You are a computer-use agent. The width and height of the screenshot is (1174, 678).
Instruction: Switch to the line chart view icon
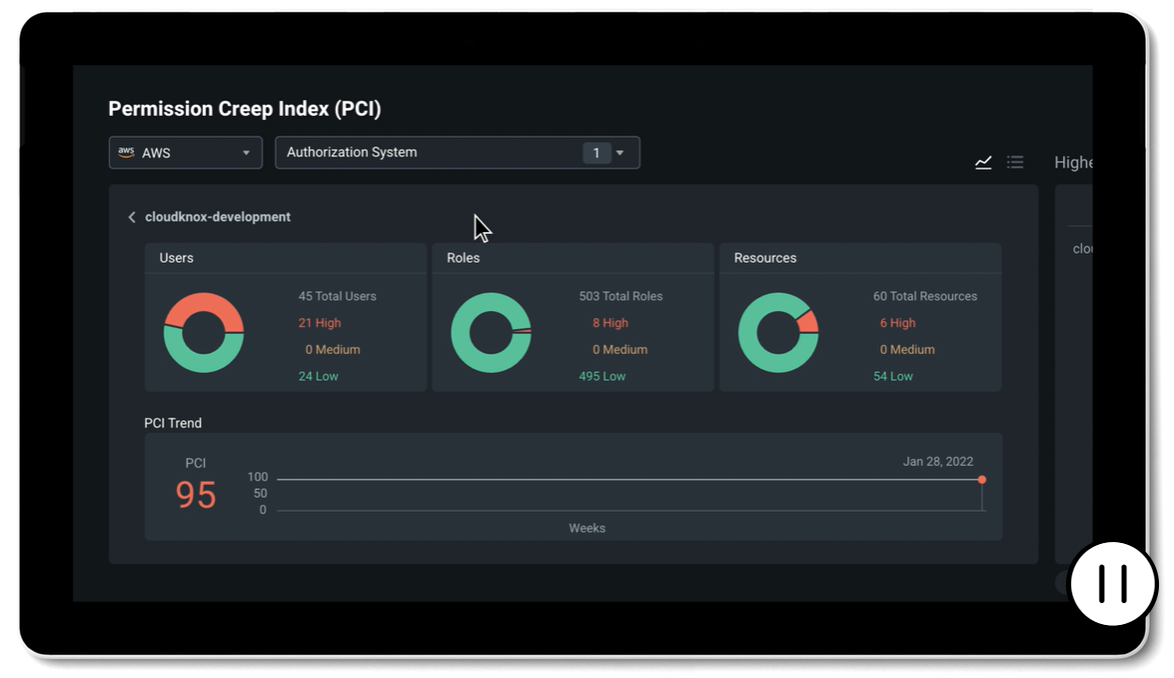pos(983,162)
